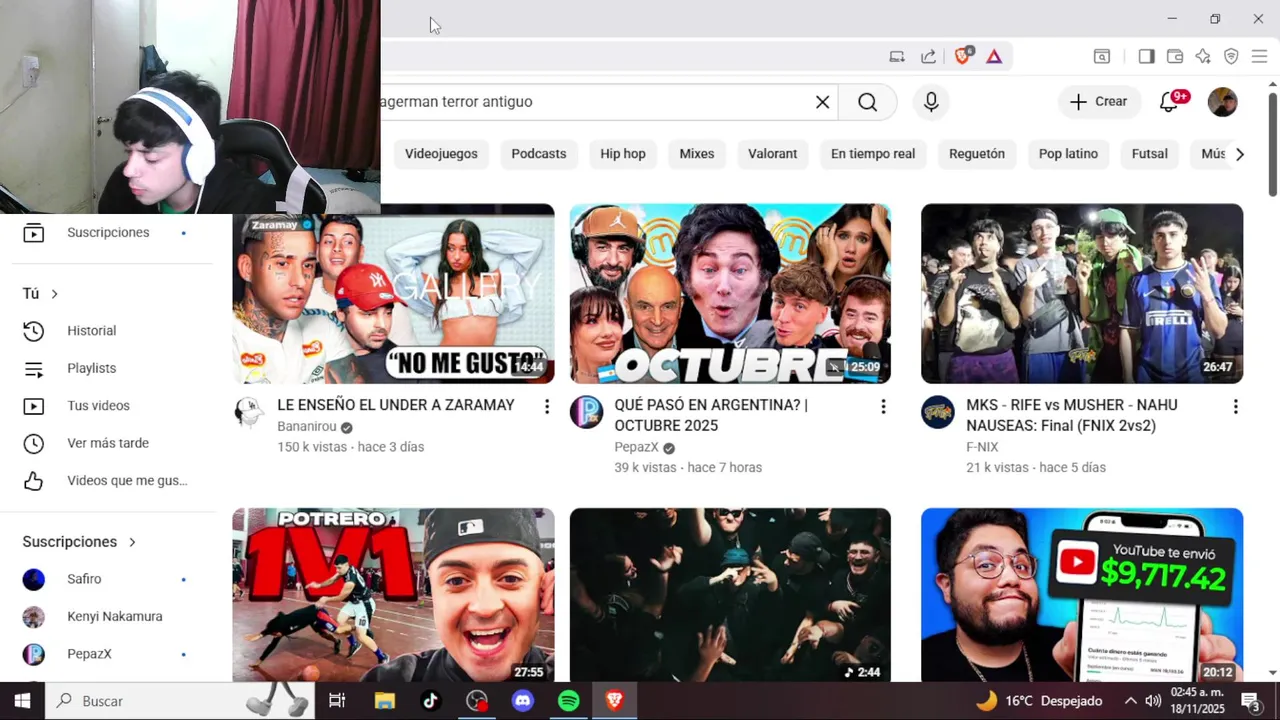The width and height of the screenshot is (1280, 720).
Task: Open Brave tab search icon
Action: pyautogui.click(x=1101, y=57)
